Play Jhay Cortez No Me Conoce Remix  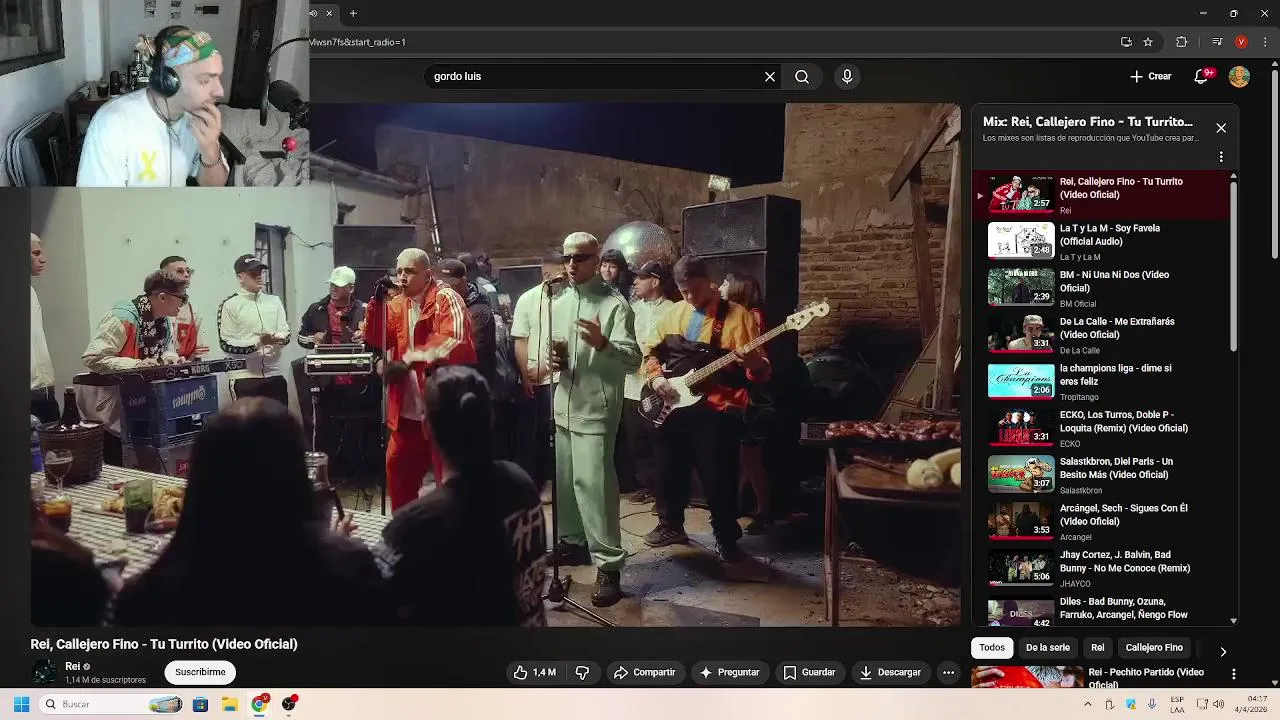(x=1101, y=569)
